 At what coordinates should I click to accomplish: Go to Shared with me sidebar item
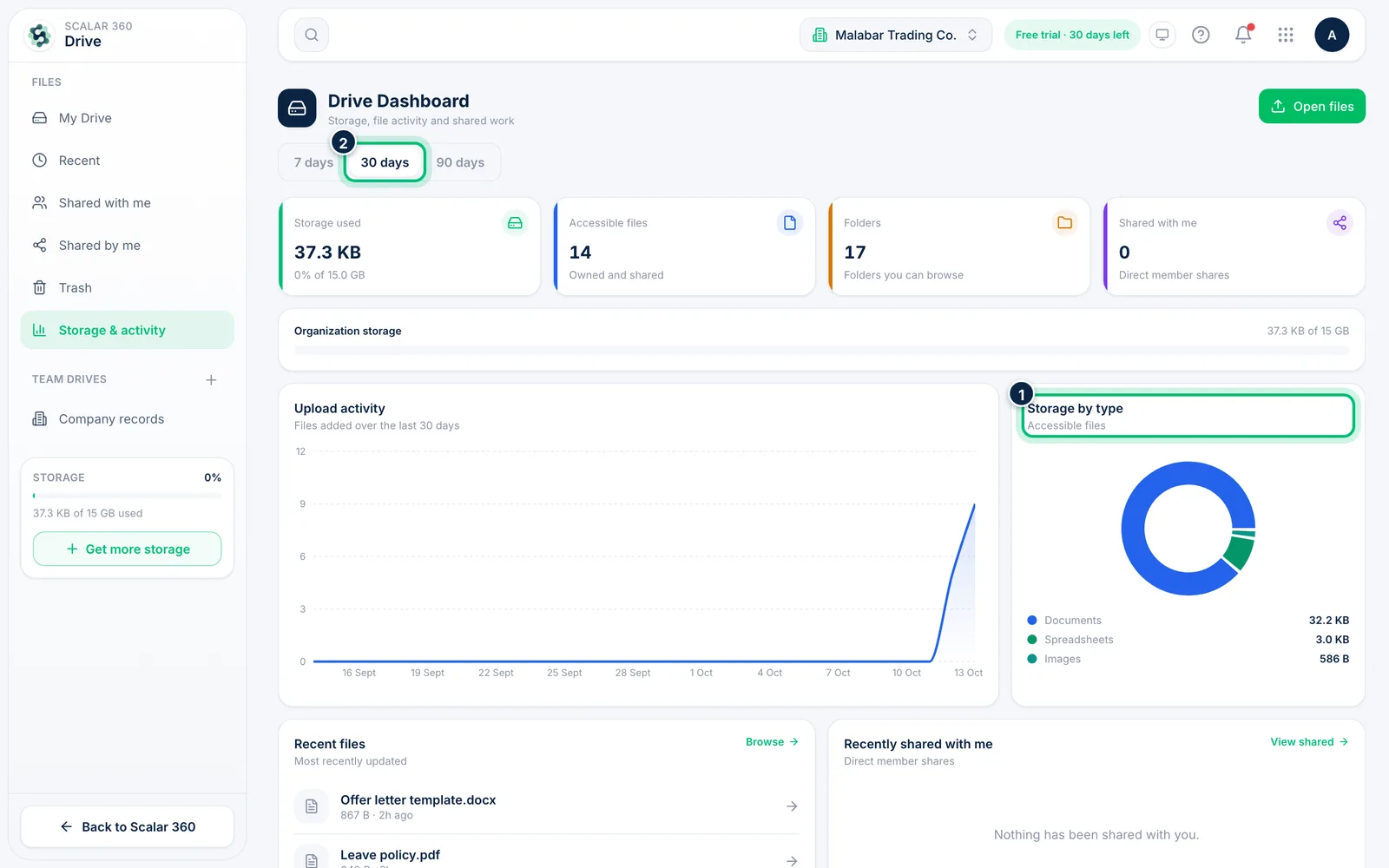pos(128,203)
